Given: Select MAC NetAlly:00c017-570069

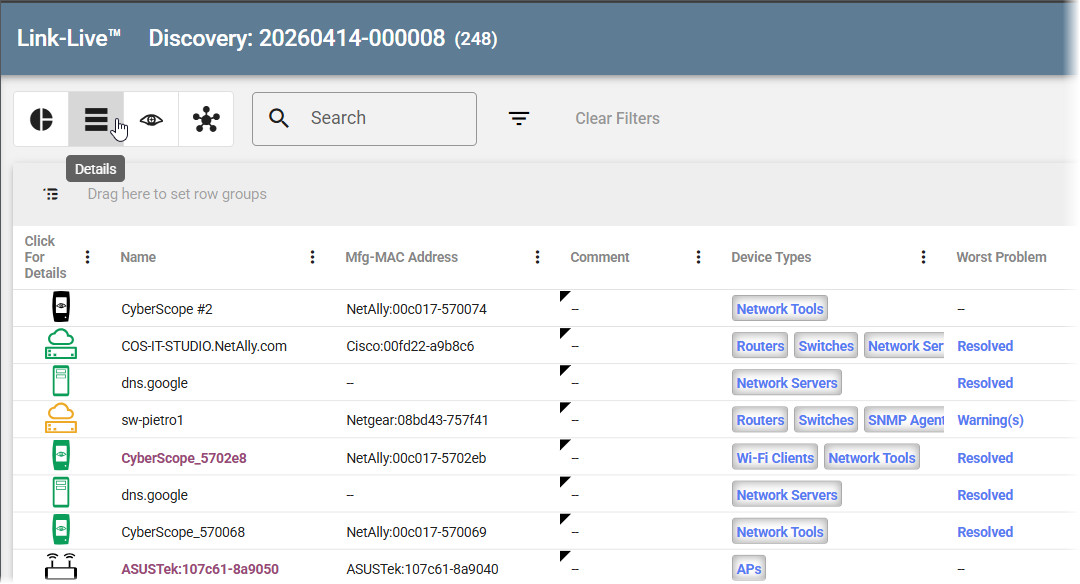Looking at the screenshot, I should pyautogui.click(x=416, y=532).
